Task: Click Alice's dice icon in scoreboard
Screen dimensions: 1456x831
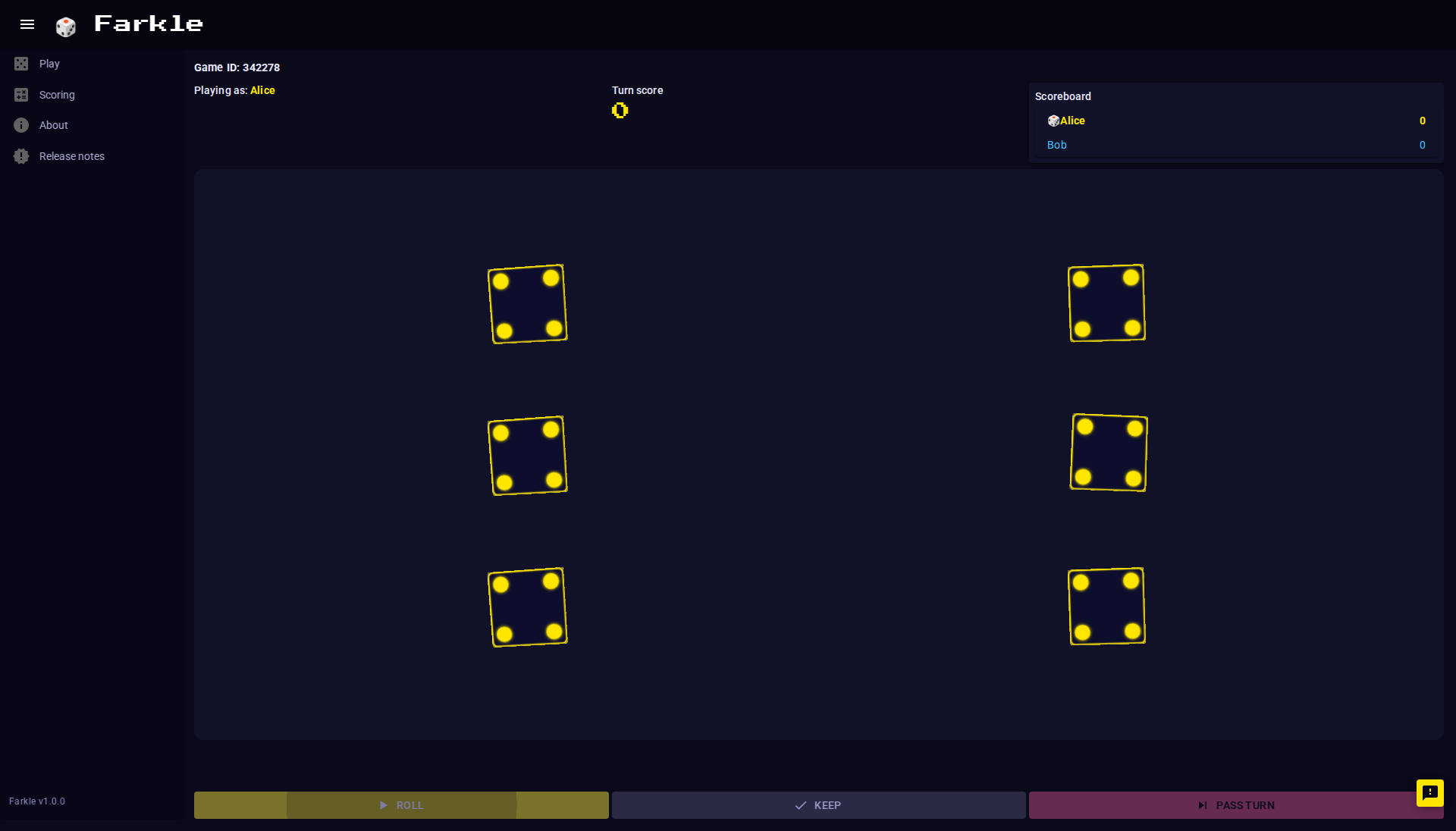Action: point(1053,121)
